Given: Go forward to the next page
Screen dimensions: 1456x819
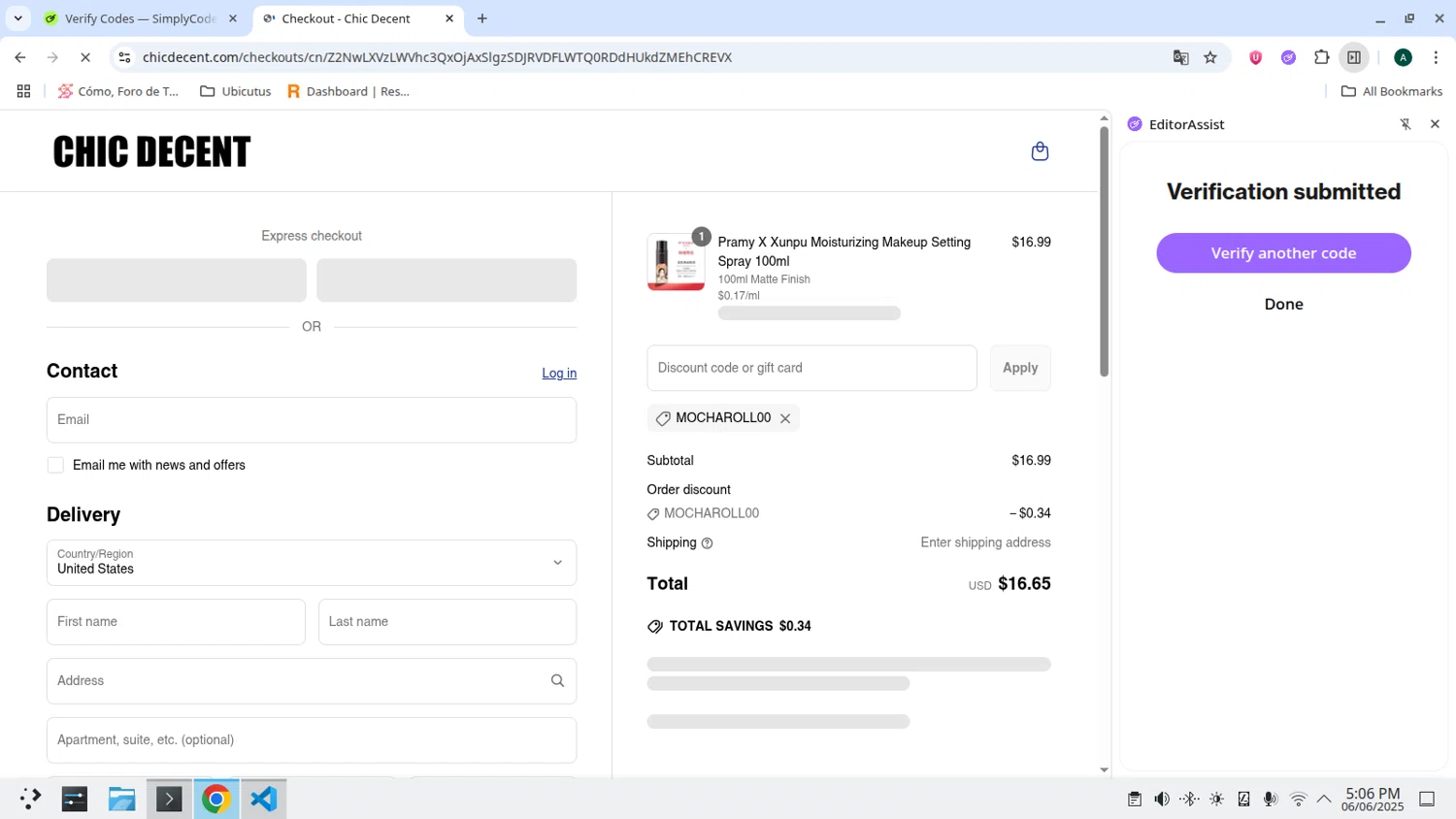Looking at the screenshot, I should coord(52,57).
